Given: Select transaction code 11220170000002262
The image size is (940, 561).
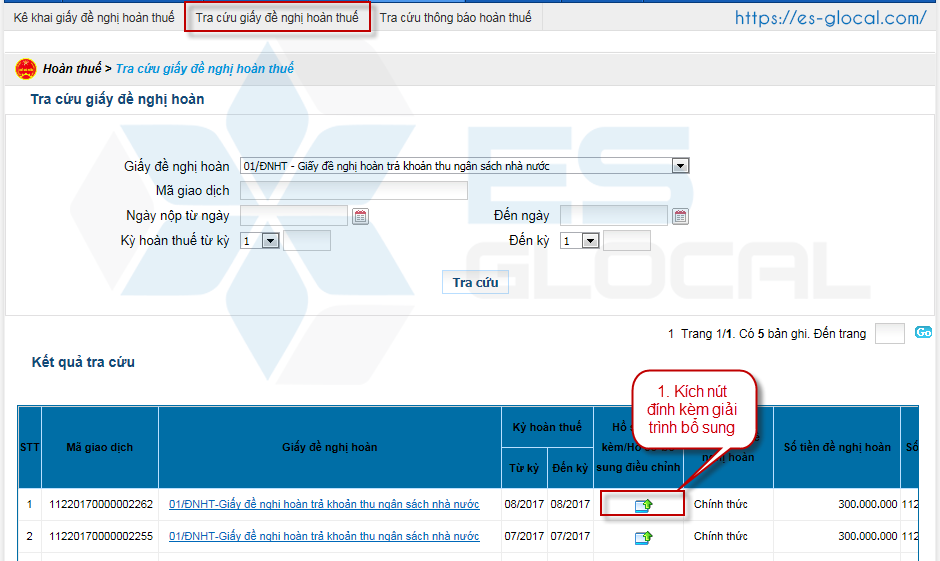Looking at the screenshot, I should coord(101,504).
